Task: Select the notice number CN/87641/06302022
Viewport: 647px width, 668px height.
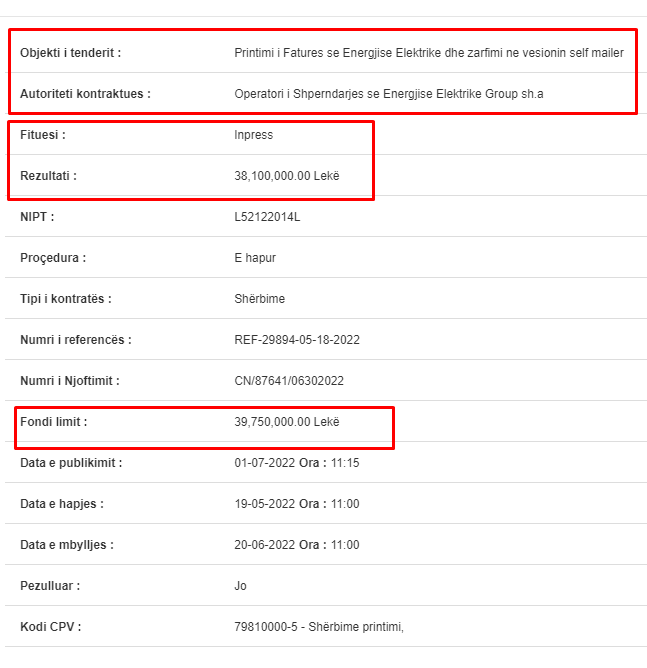Action: pos(289,381)
